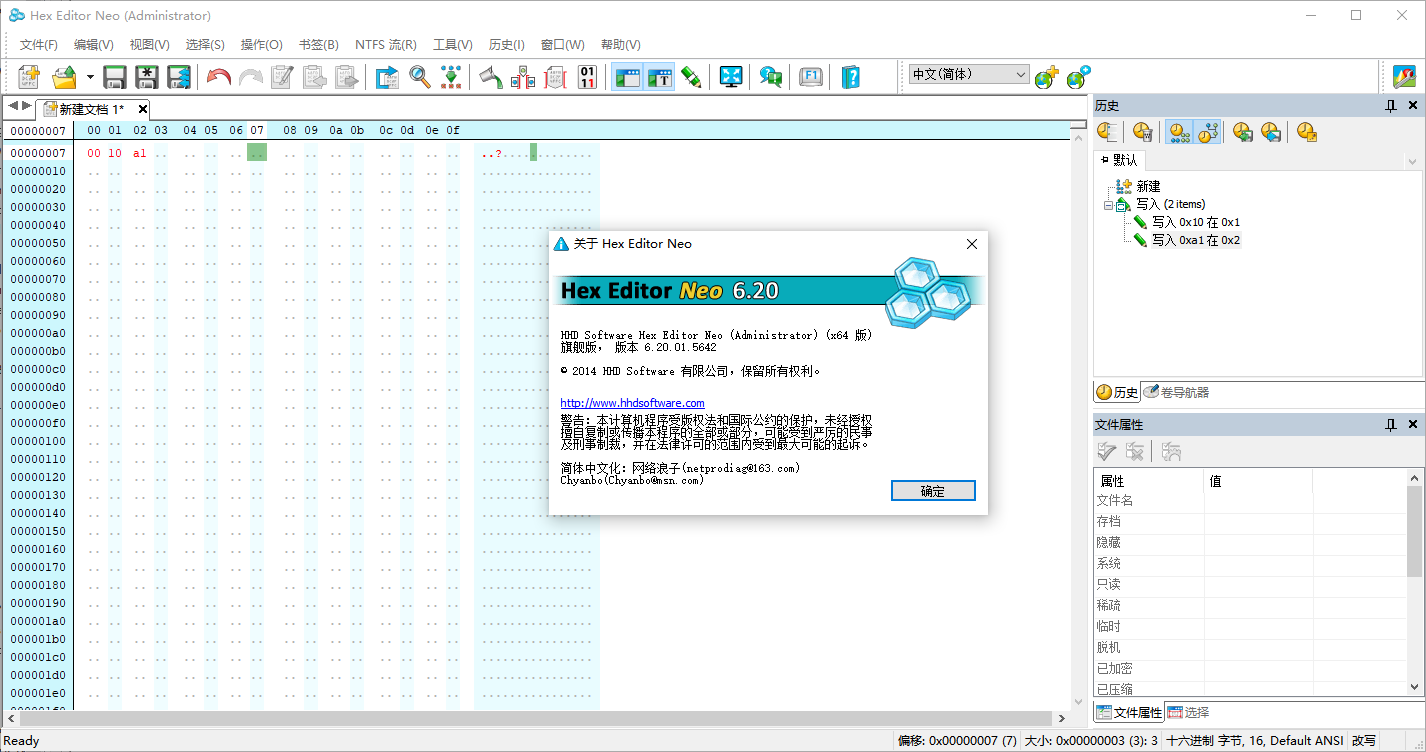This screenshot has height=752, width=1426.
Task: Toggle the history grouping dots clock icon
Action: 1180,131
